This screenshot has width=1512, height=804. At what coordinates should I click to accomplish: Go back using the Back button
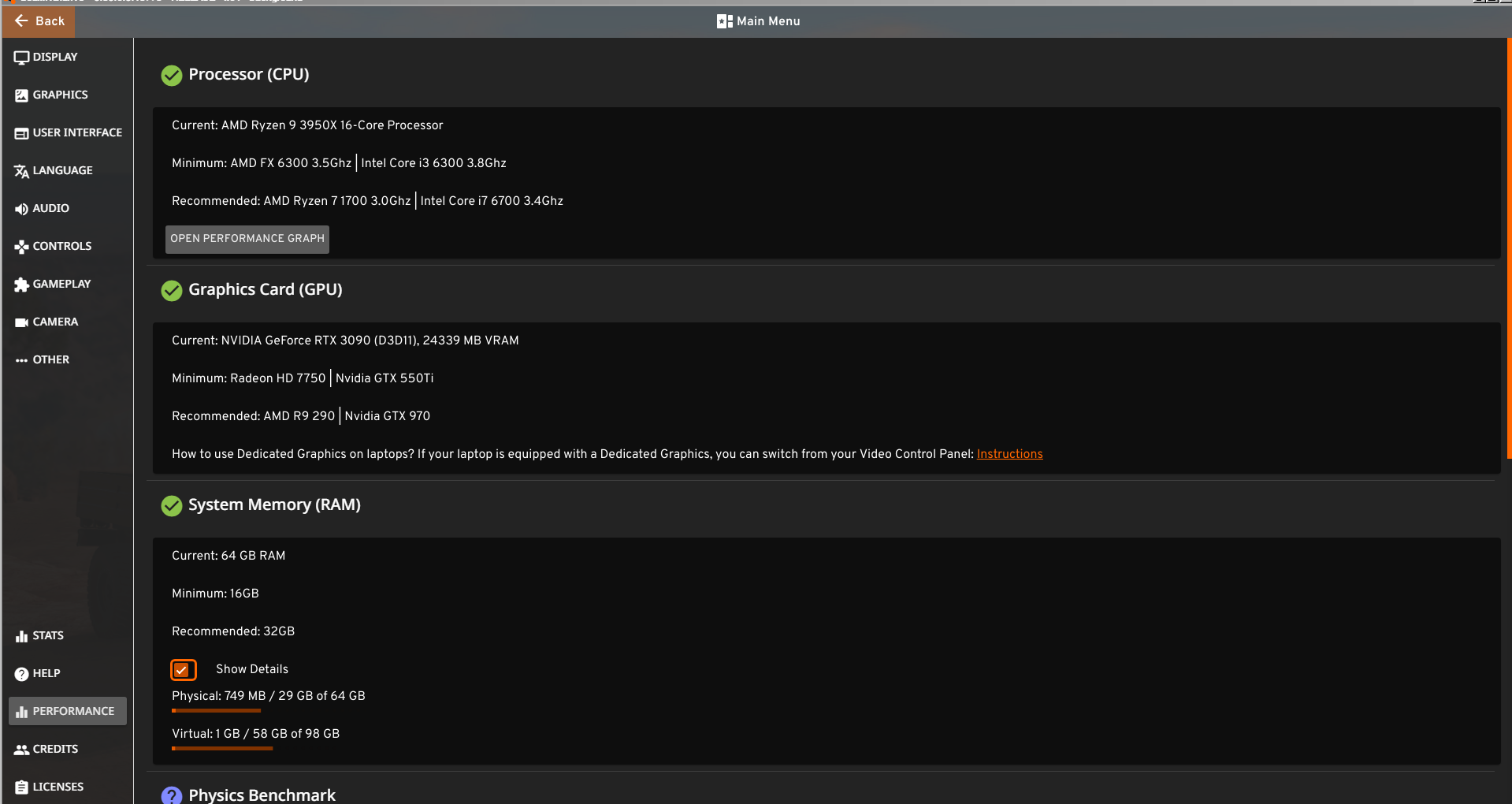tap(39, 21)
